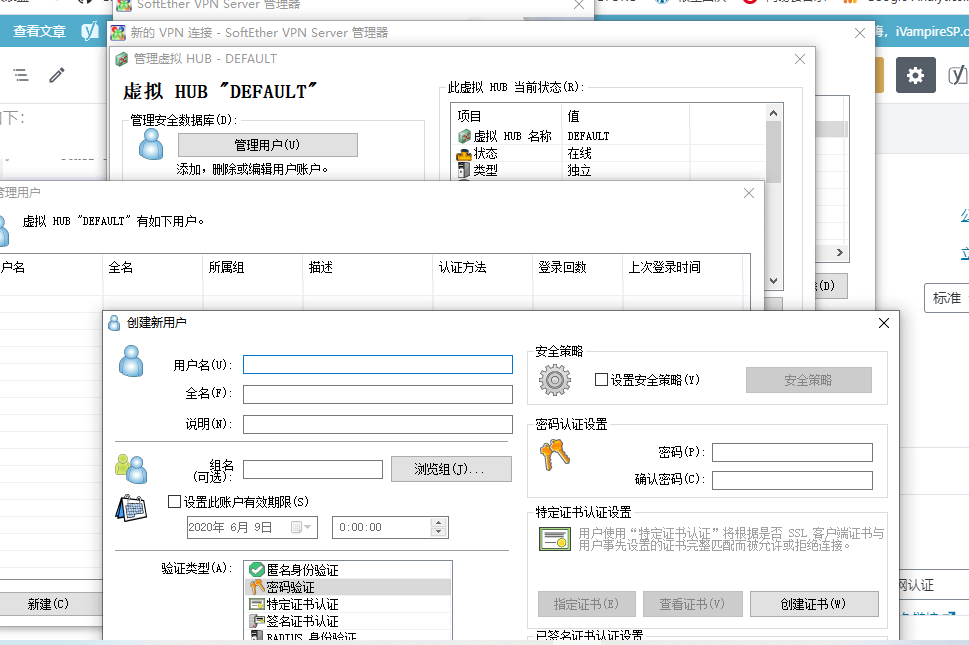Click the status row icon in the HUB status list
This screenshot has height=645, width=969.
(x=464, y=153)
